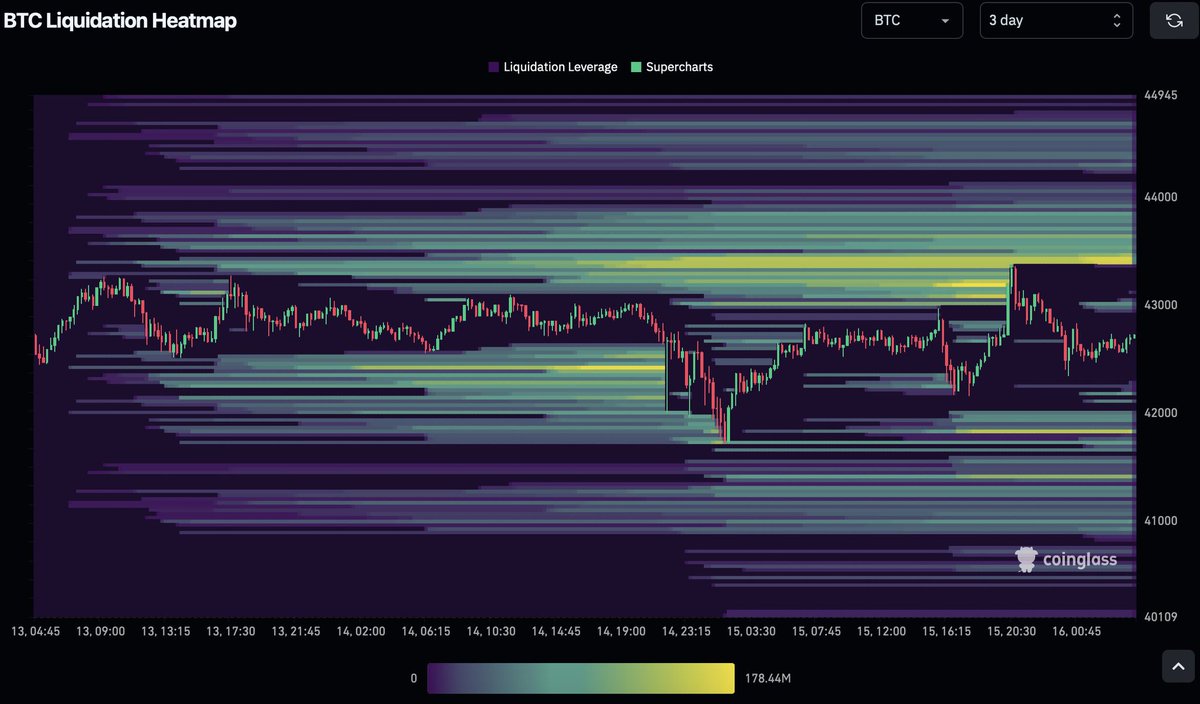Click the 13, 21:45 time axis label
The image size is (1200, 704).
coord(296,632)
